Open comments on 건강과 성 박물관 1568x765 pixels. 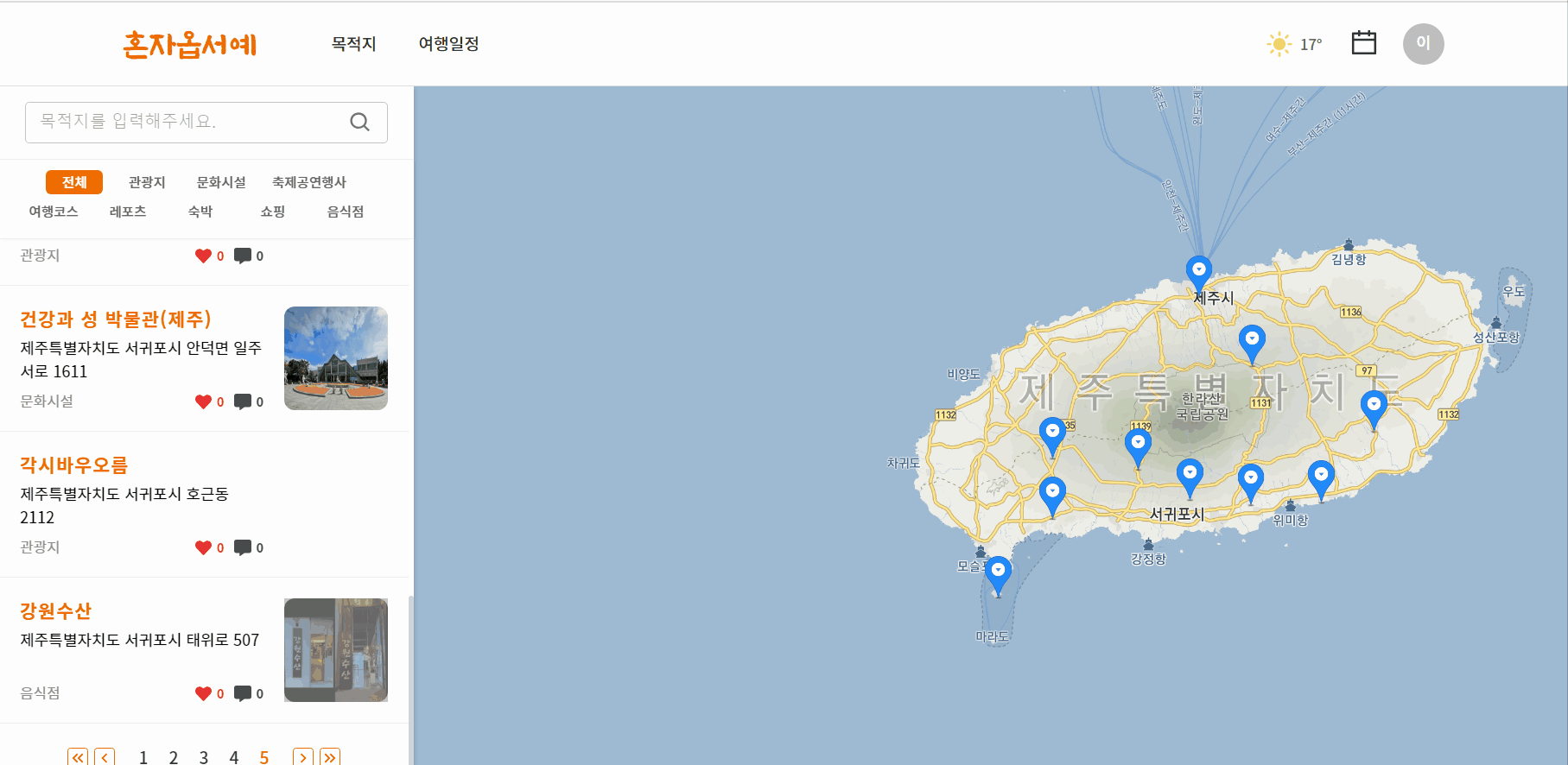[x=243, y=401]
